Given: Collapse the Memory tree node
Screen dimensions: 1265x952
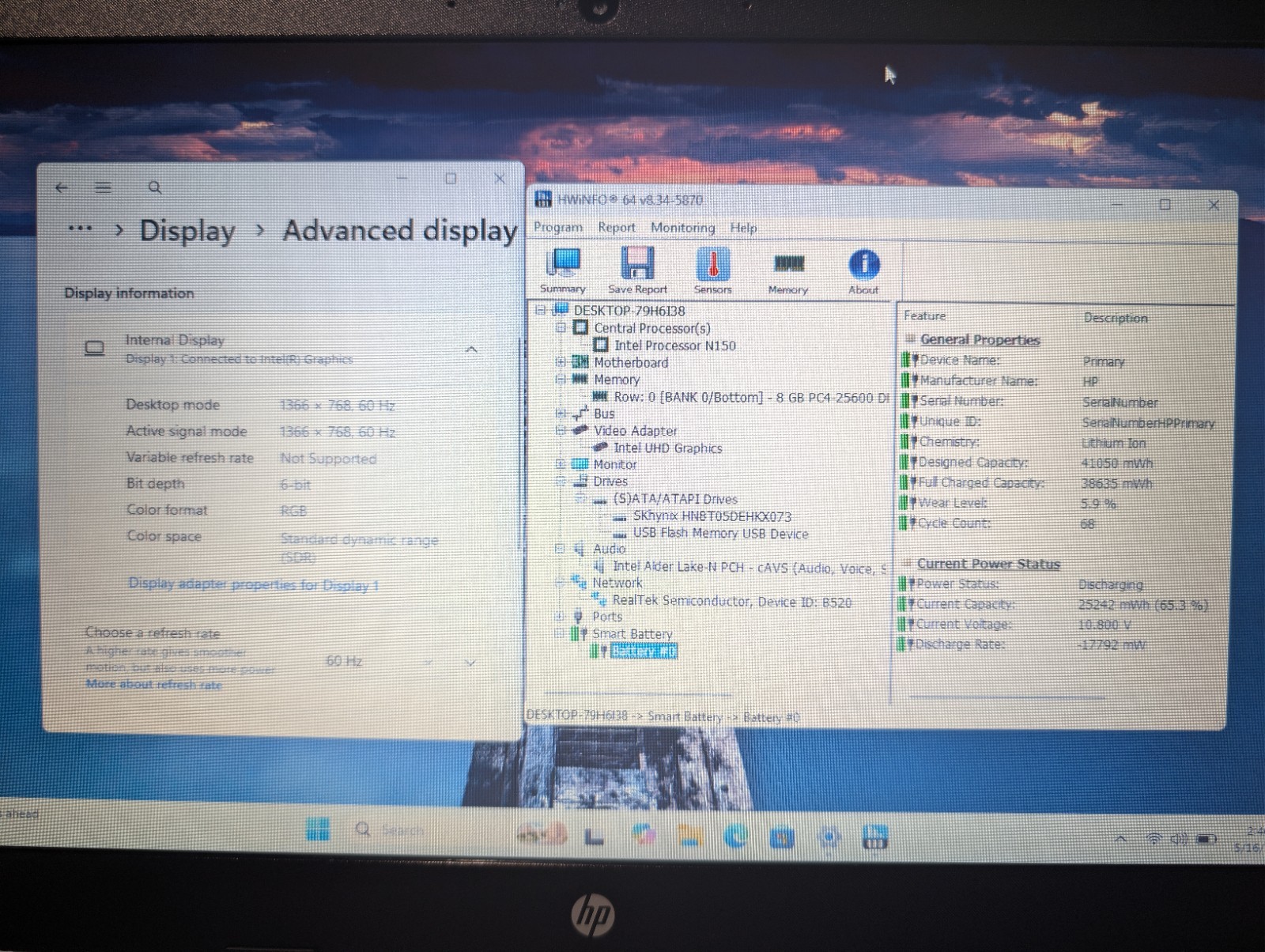Looking at the screenshot, I should point(561,379).
